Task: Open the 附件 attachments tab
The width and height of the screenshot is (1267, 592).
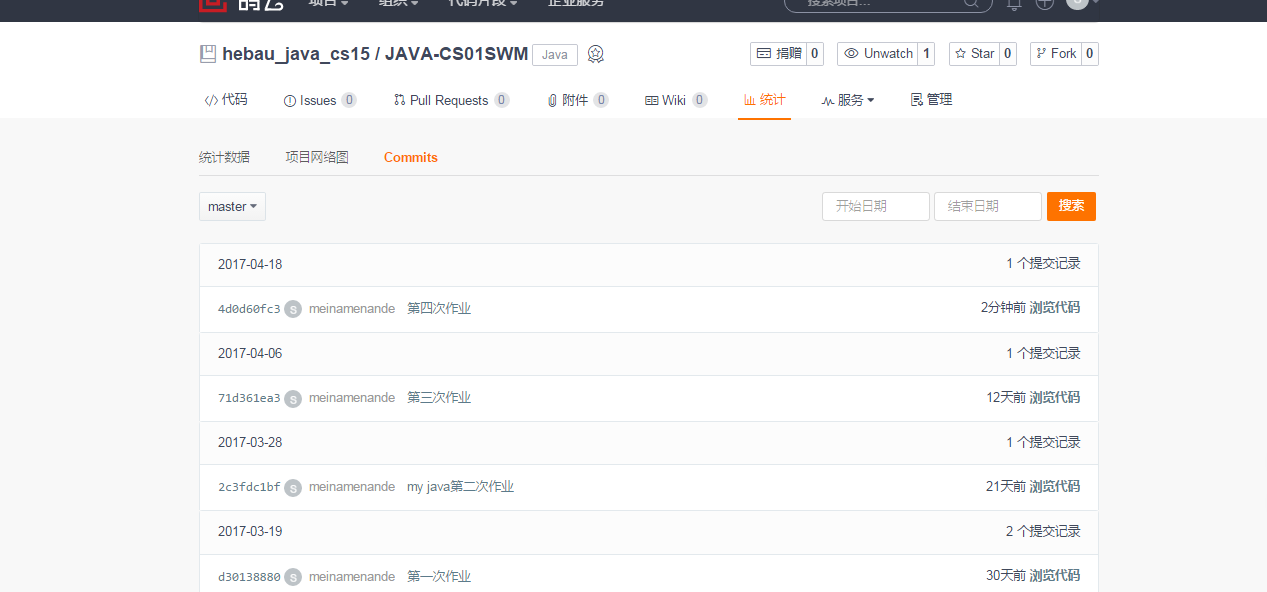Action: pos(578,100)
